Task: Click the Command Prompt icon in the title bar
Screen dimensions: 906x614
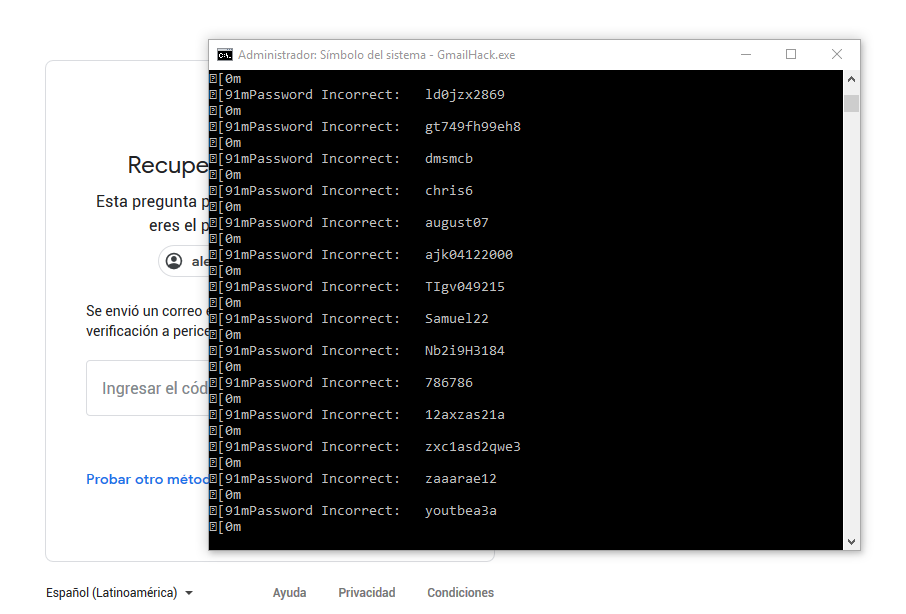Action: click(225, 55)
